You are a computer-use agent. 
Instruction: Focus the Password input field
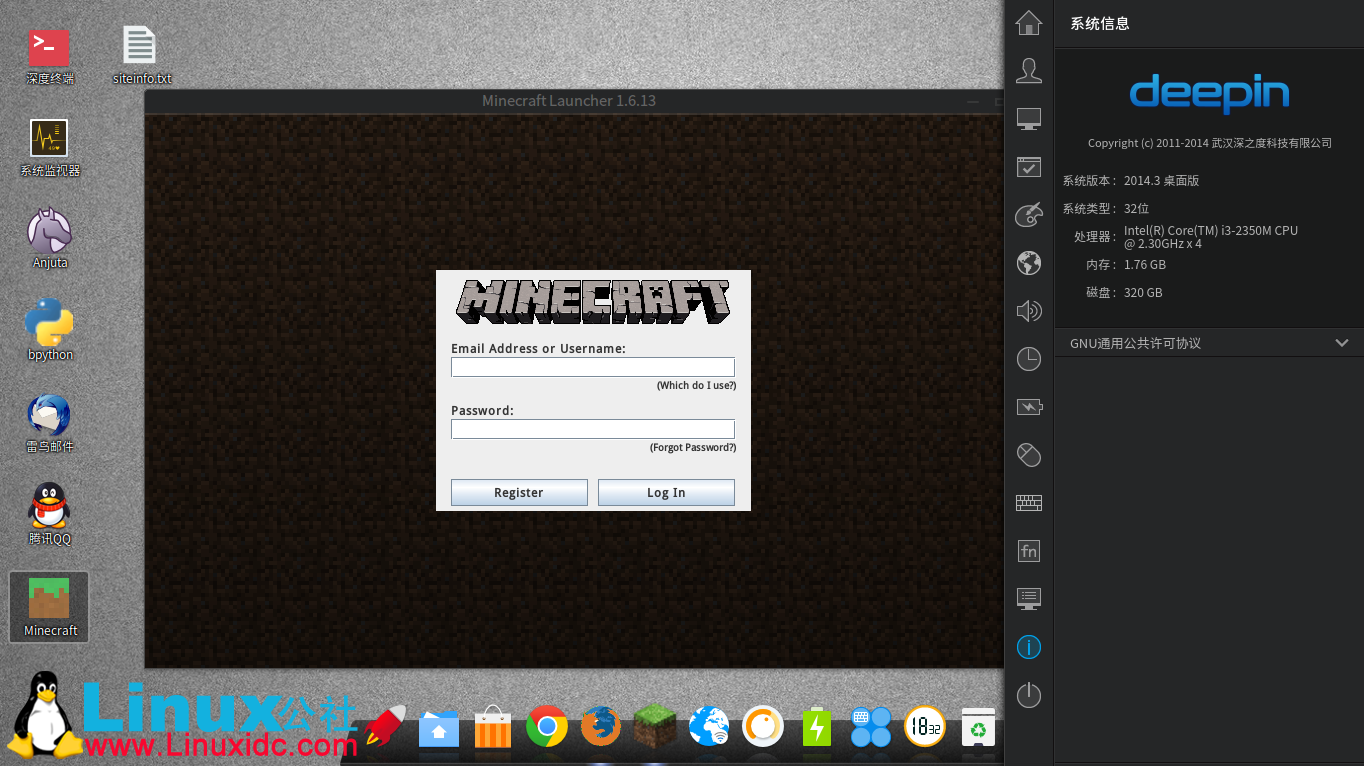pyautogui.click(x=593, y=429)
